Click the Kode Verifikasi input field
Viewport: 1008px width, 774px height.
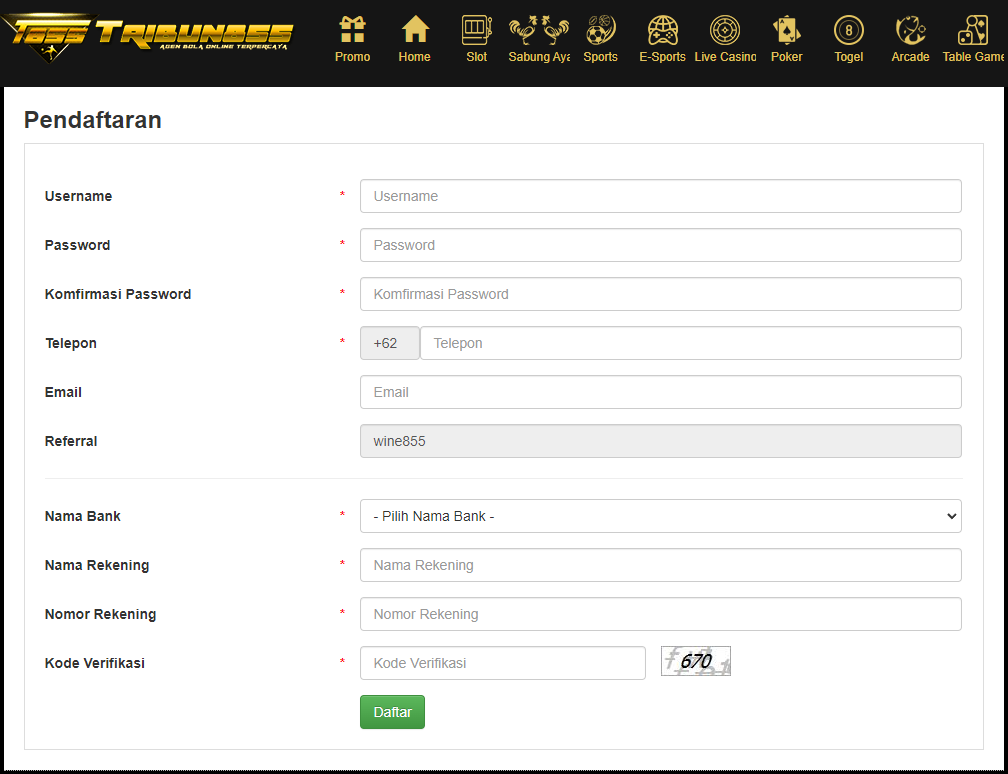click(x=502, y=663)
